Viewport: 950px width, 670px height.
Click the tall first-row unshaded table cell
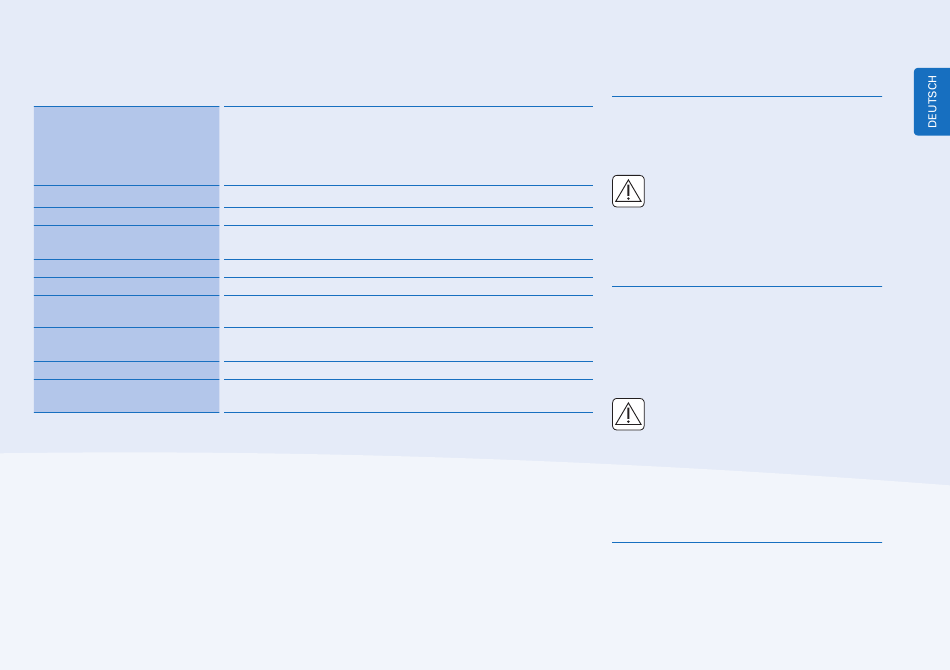[408, 146]
